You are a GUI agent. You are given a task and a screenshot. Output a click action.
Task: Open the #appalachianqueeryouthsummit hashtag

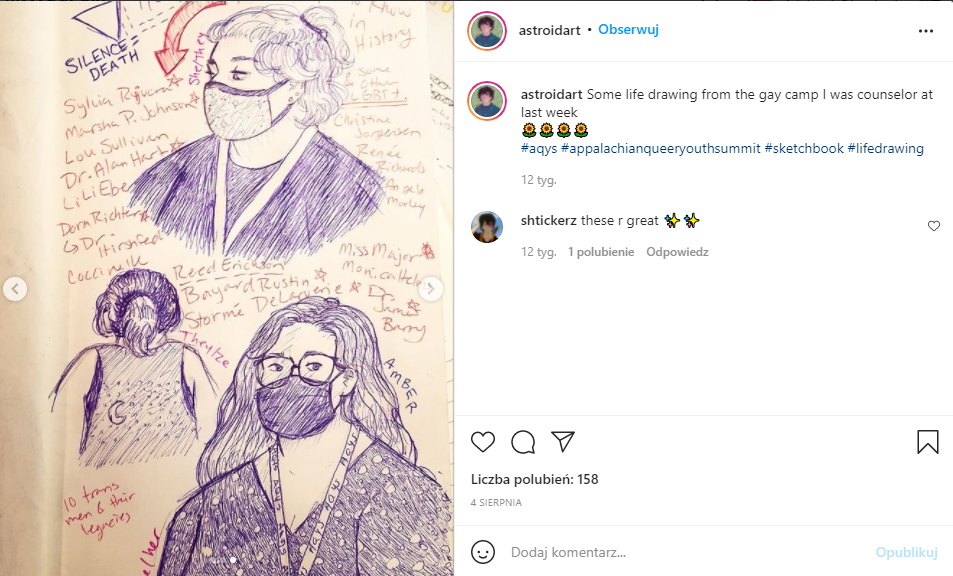click(x=661, y=148)
